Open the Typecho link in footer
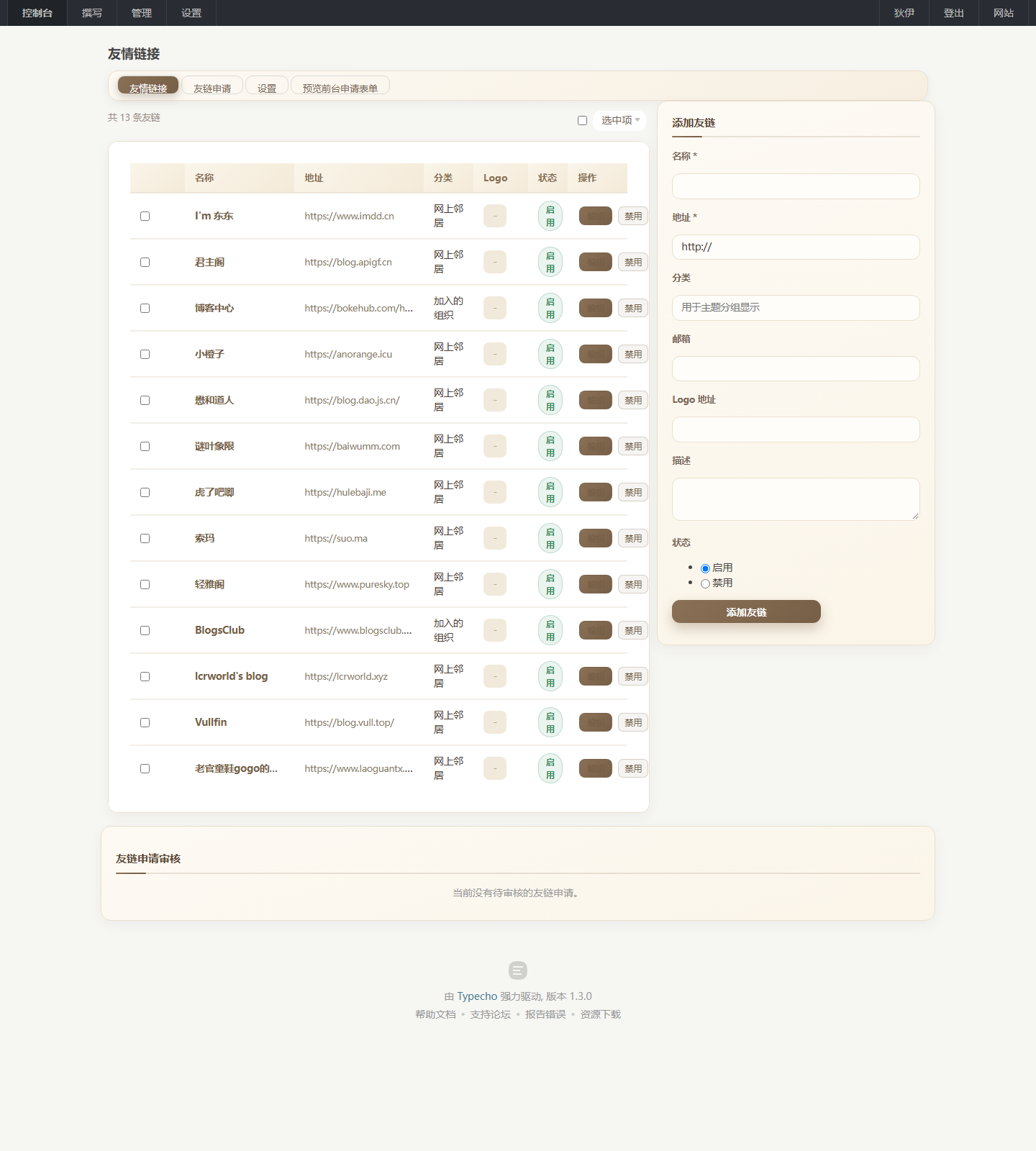 [x=477, y=996]
